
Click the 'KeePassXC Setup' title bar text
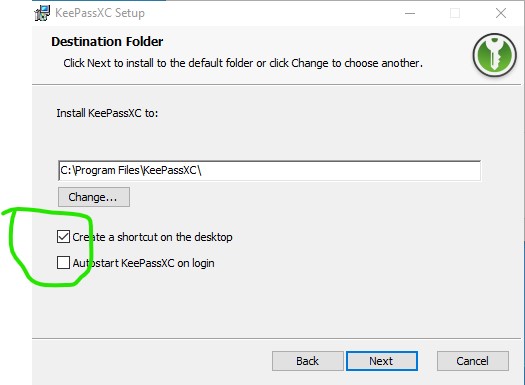pos(100,13)
